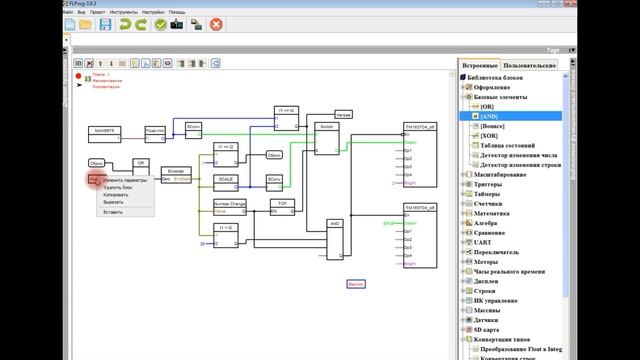Select the Encoder block on the canvas
The width and height of the screenshot is (640, 360).
tap(176, 175)
